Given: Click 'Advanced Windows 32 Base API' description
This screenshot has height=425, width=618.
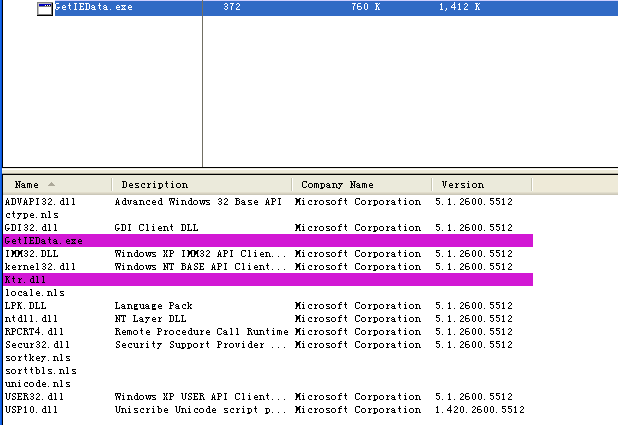Looking at the screenshot, I should point(198,202).
